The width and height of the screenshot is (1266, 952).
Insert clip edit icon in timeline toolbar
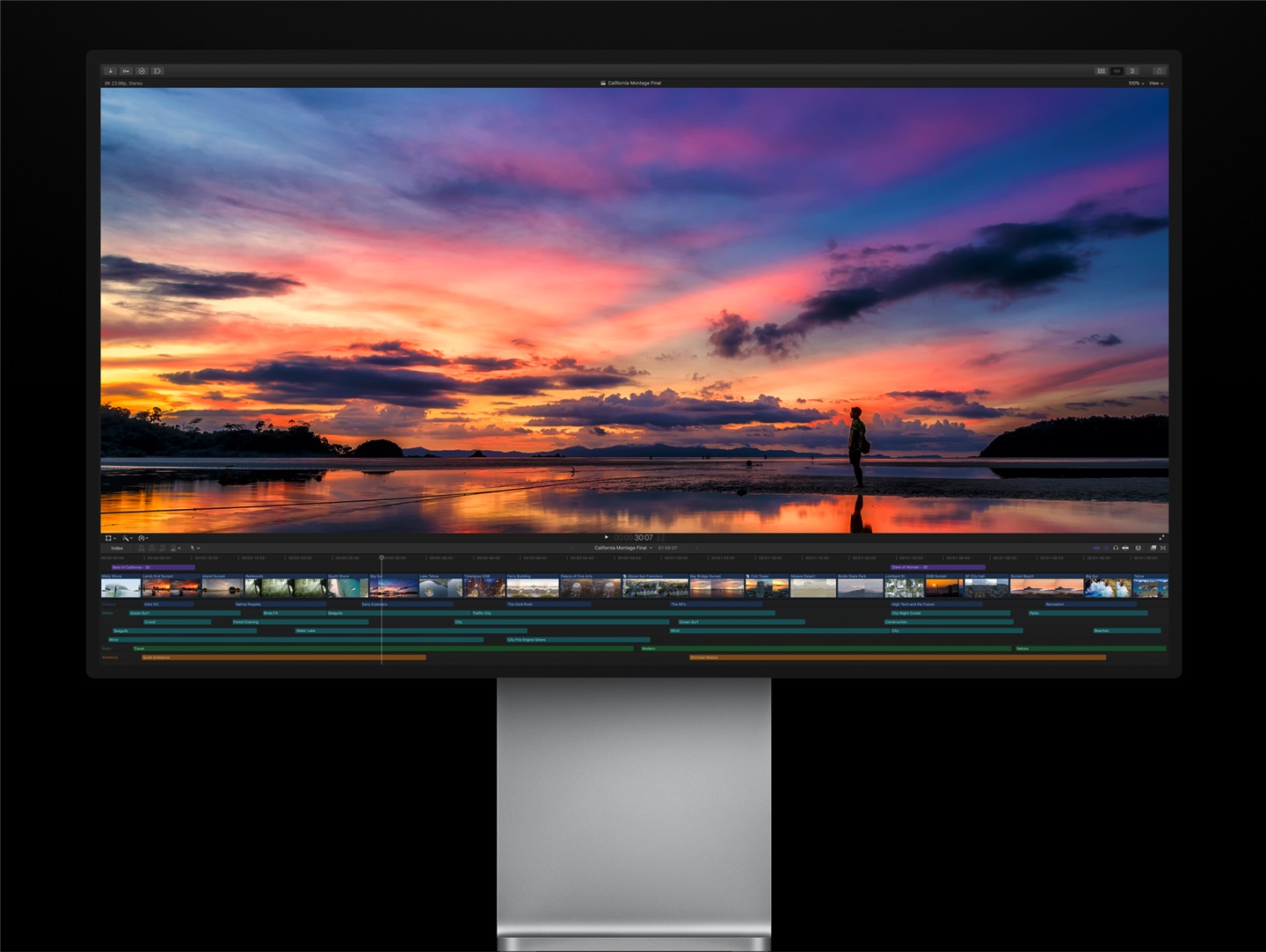(x=152, y=548)
